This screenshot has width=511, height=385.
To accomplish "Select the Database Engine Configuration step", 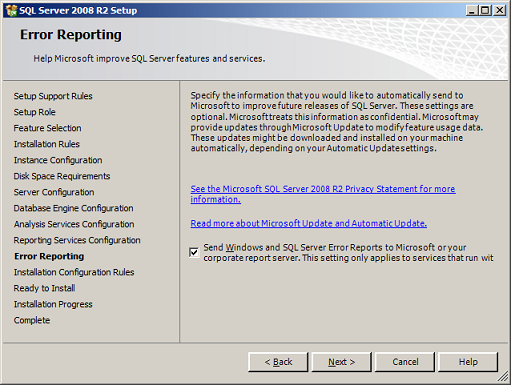I will (x=73, y=208).
